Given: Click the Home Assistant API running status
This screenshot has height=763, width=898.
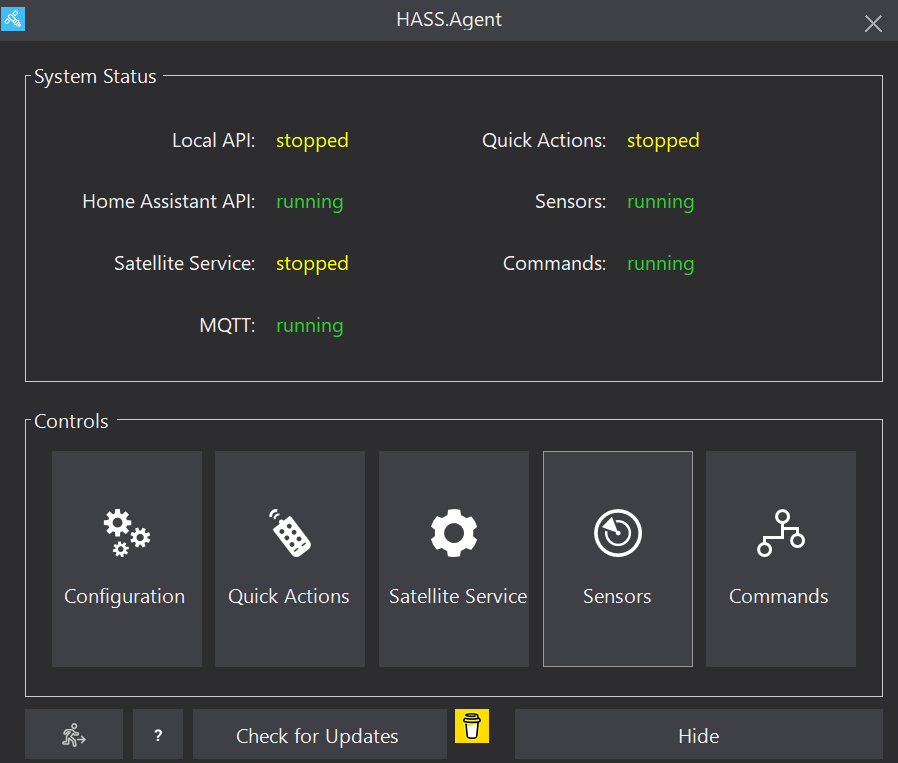Looking at the screenshot, I should coord(310,202).
